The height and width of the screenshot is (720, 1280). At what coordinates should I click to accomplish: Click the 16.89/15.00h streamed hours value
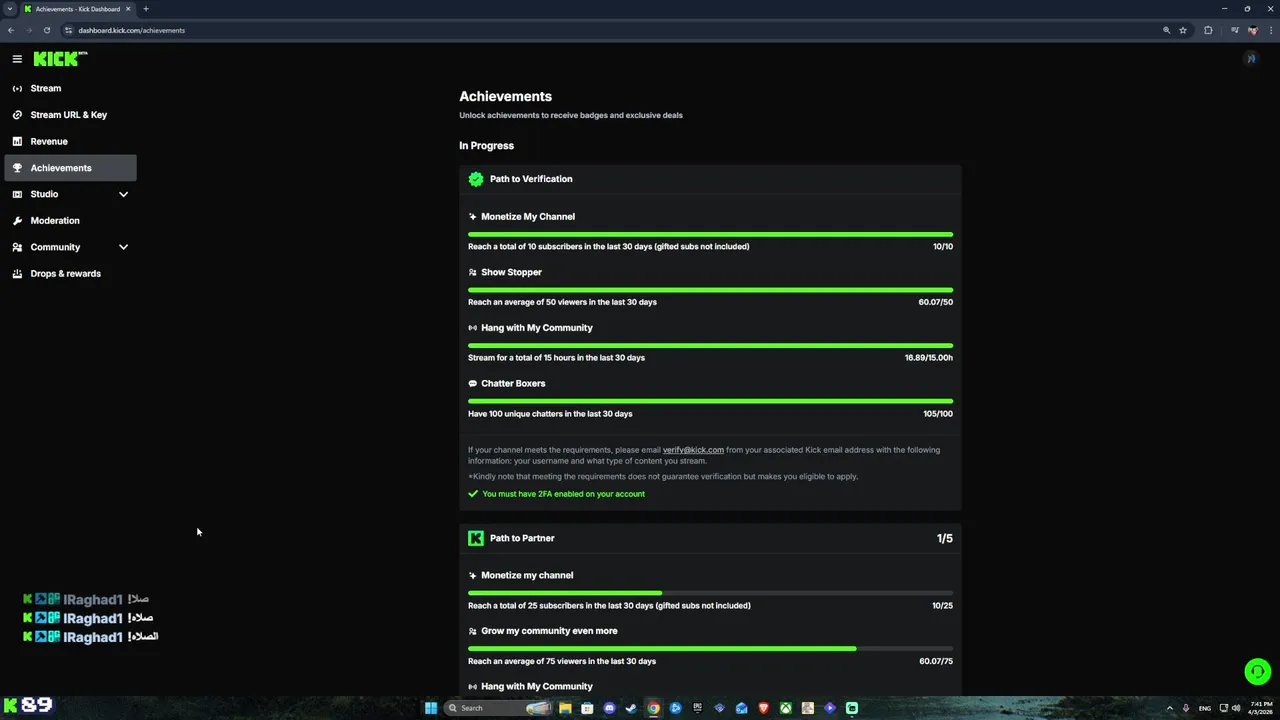point(929,358)
